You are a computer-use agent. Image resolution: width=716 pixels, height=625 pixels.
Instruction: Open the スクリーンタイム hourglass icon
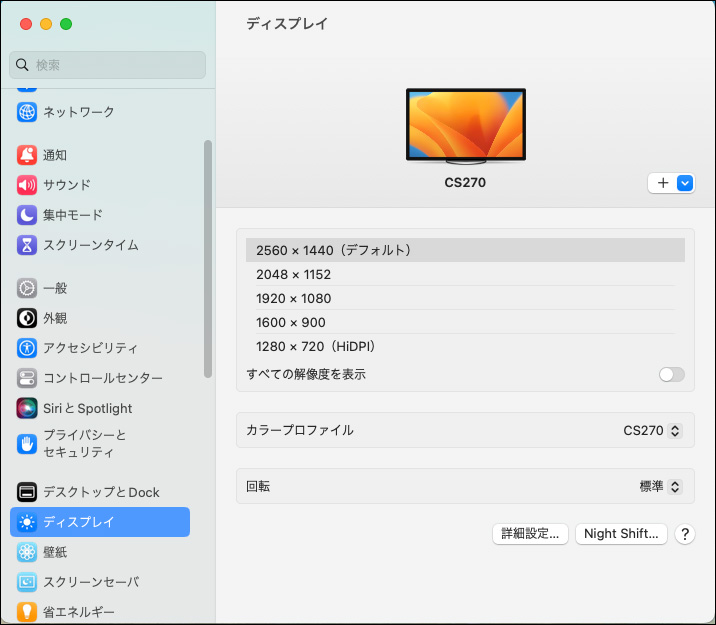pos(27,245)
